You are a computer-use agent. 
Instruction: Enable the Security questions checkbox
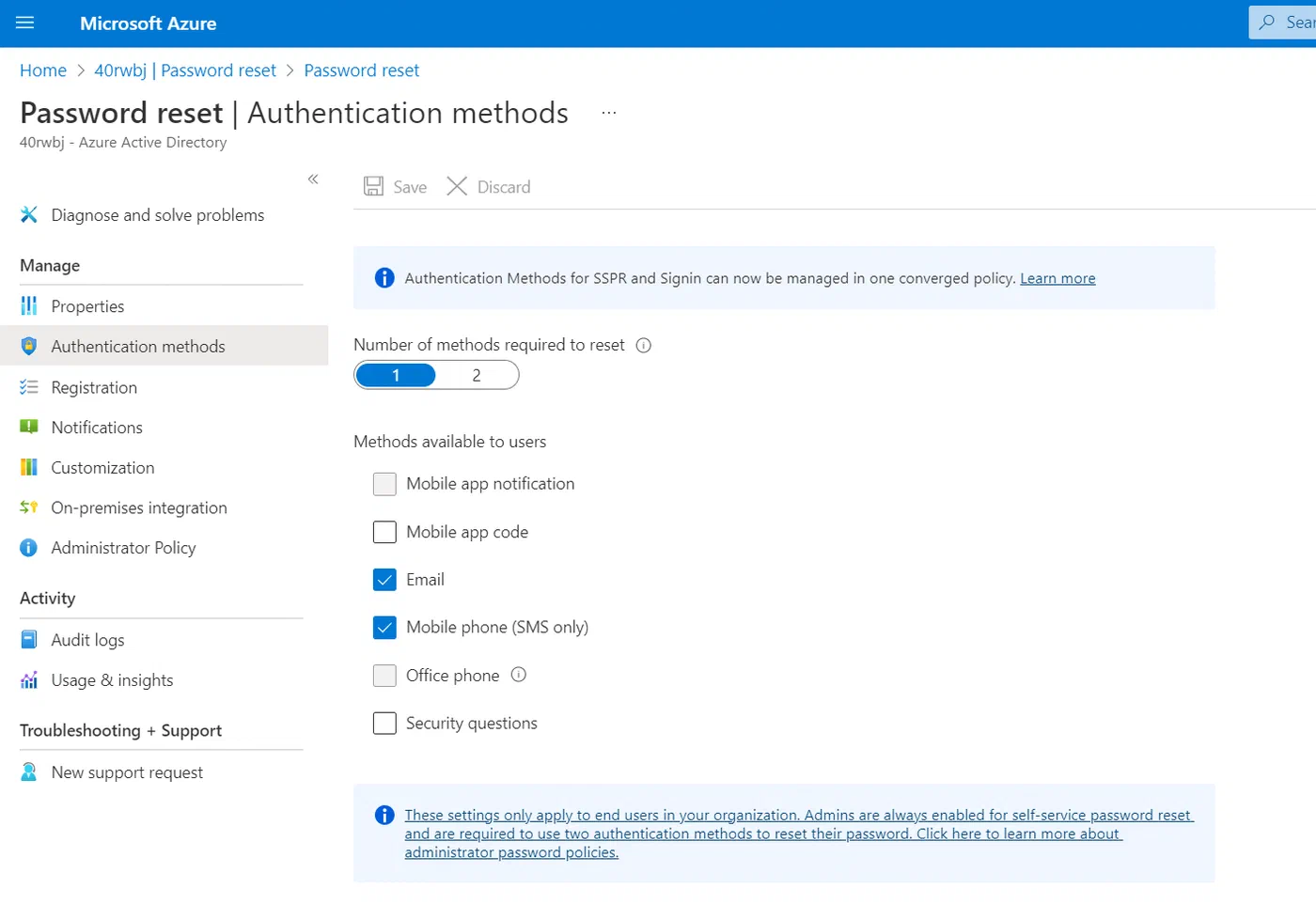click(384, 723)
